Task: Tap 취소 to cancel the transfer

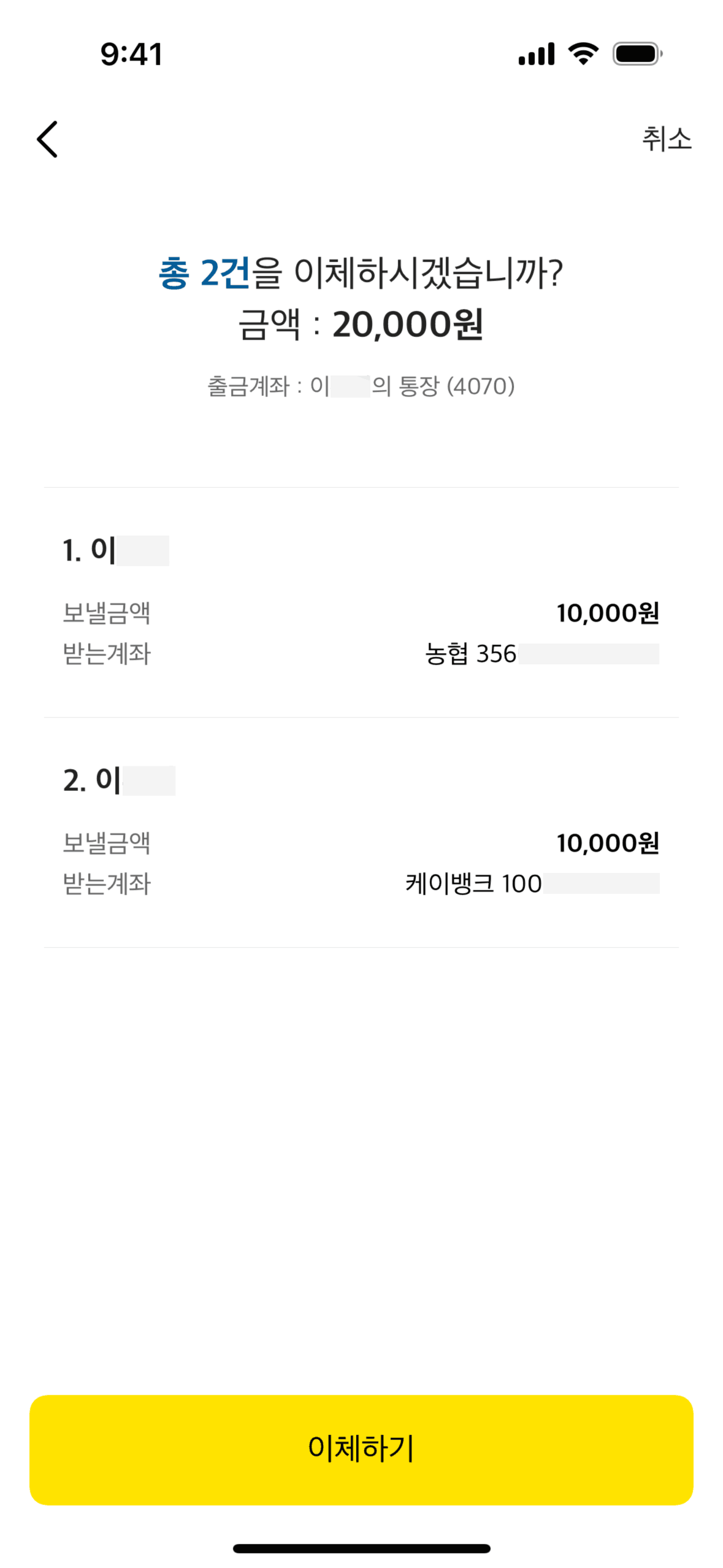Action: click(x=666, y=139)
